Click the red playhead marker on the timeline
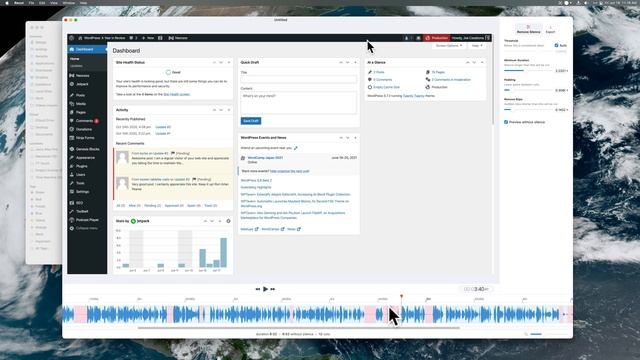 (401, 296)
